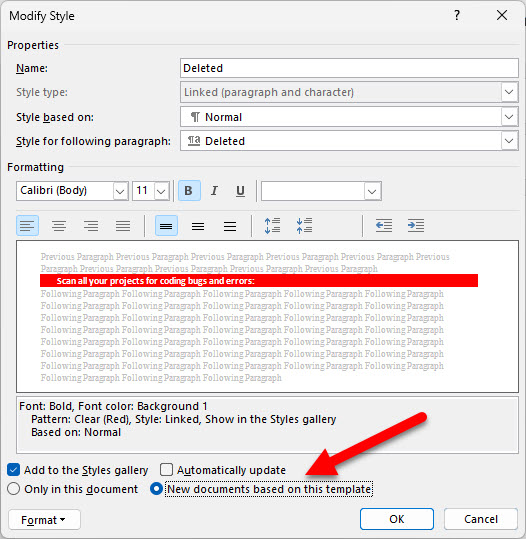Confirm changes with OK button
This screenshot has width=526, height=539.
tap(397, 519)
